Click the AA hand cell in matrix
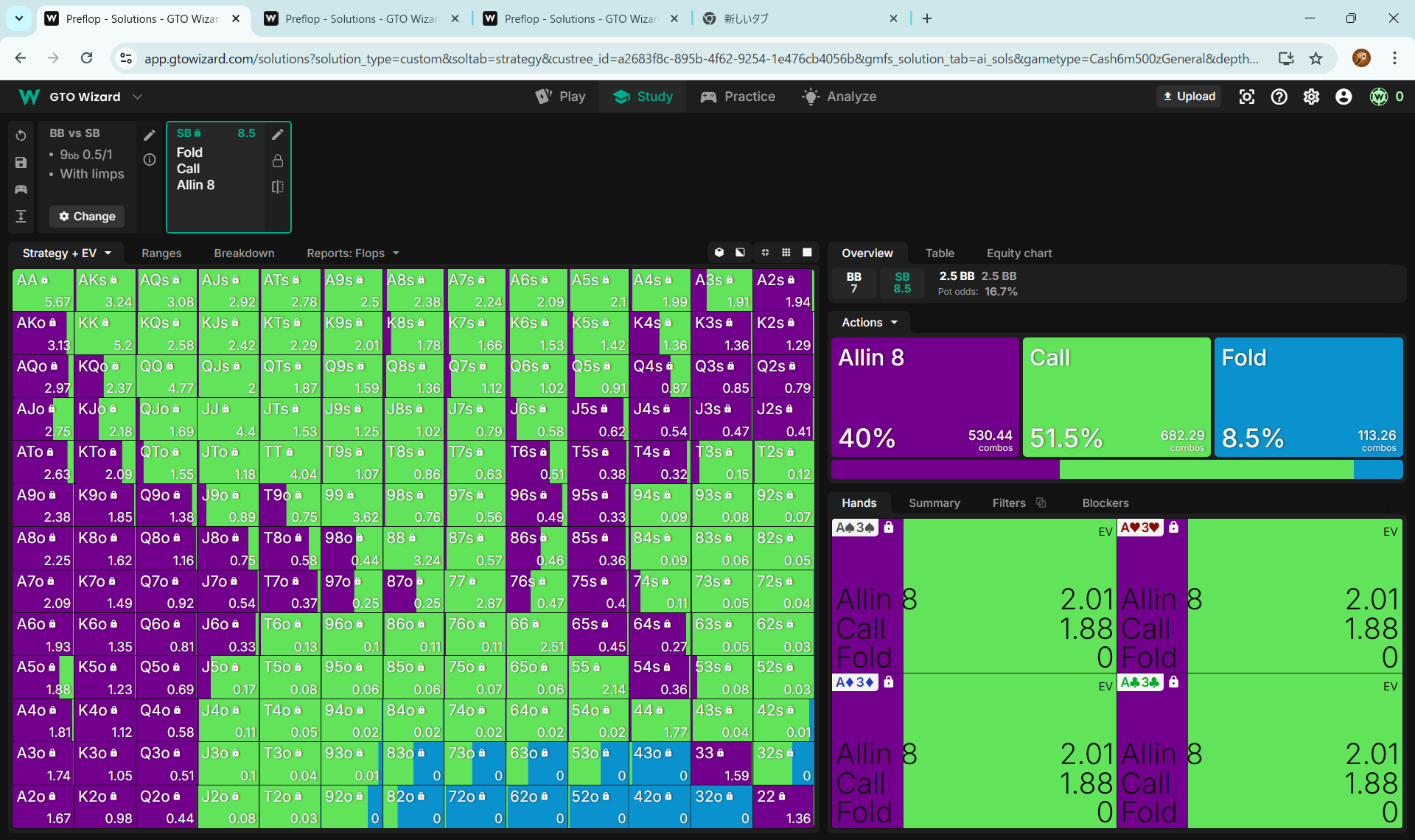The width and height of the screenshot is (1415, 840). click(x=43, y=290)
